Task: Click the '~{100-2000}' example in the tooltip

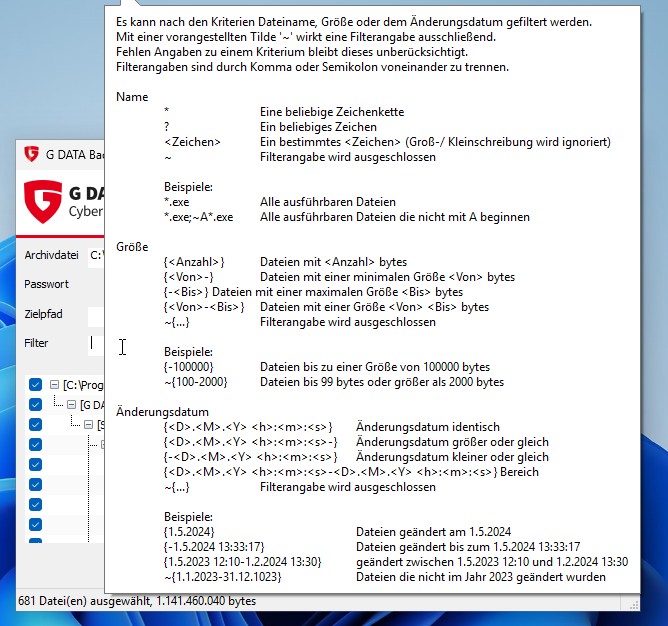Action: click(x=196, y=382)
